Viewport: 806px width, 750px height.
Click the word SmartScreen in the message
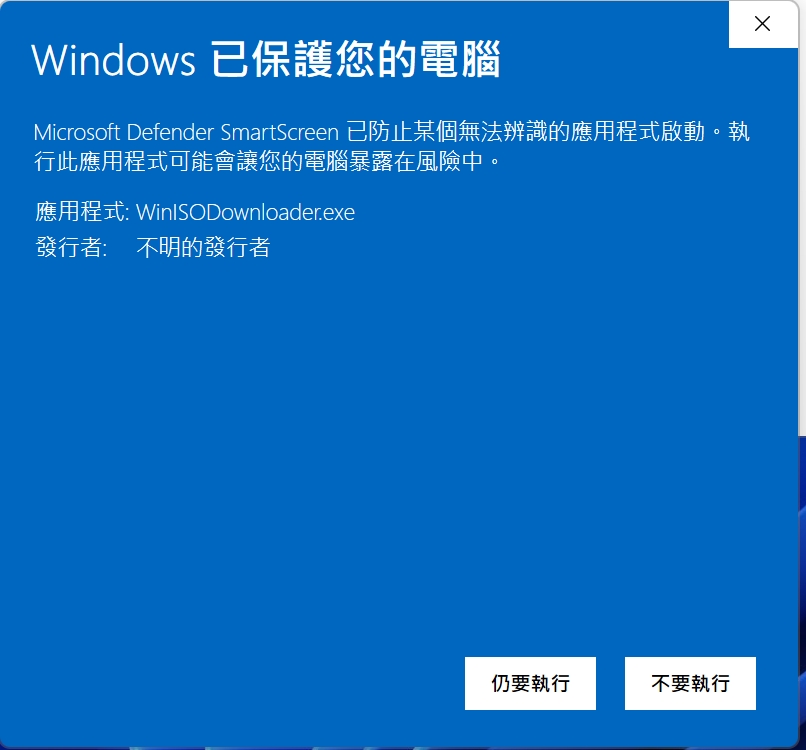click(x=280, y=133)
